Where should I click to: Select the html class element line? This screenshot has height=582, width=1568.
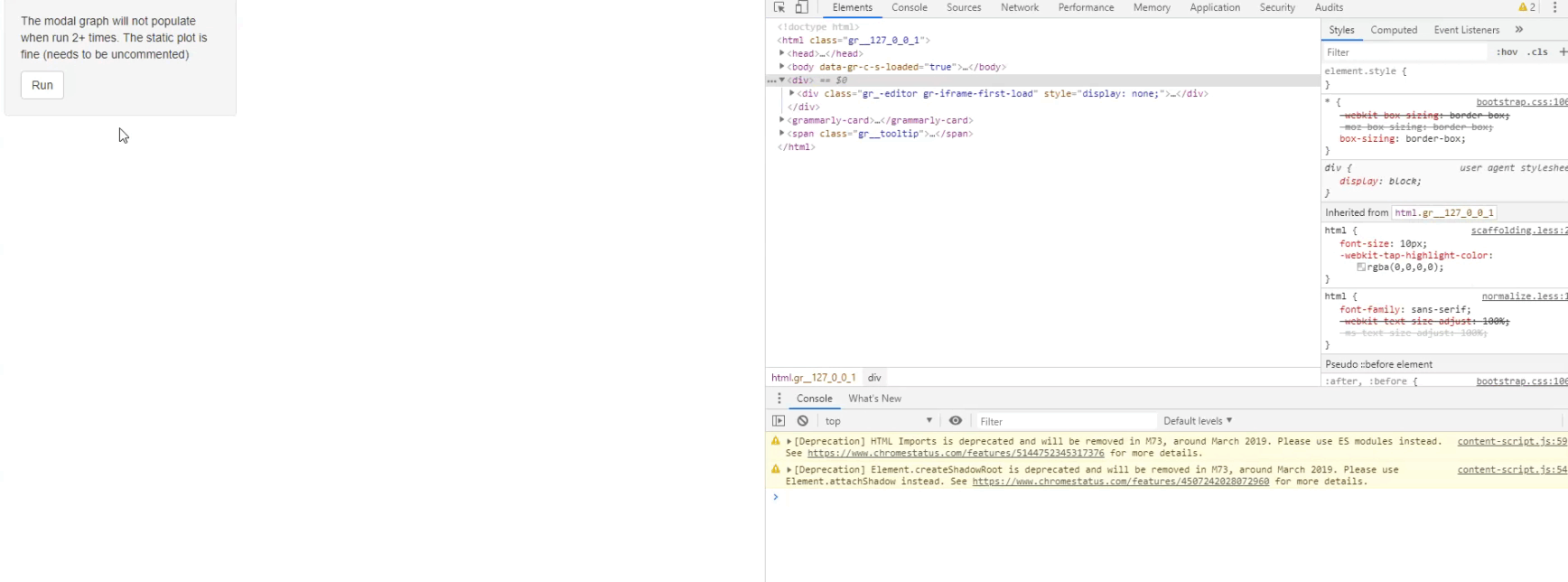(x=854, y=41)
